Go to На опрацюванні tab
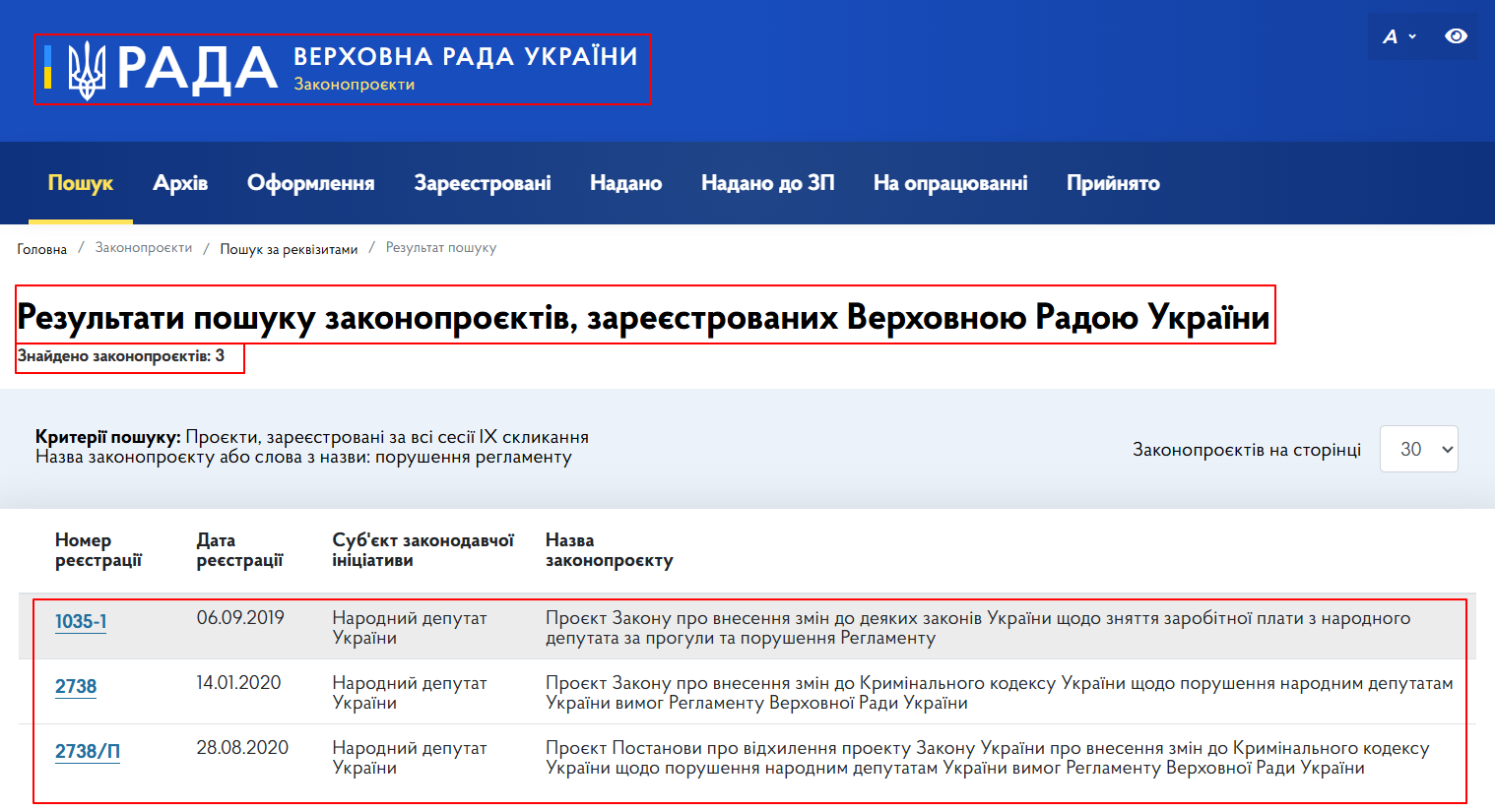Screen dimensions: 1495x812 [x=950, y=183]
